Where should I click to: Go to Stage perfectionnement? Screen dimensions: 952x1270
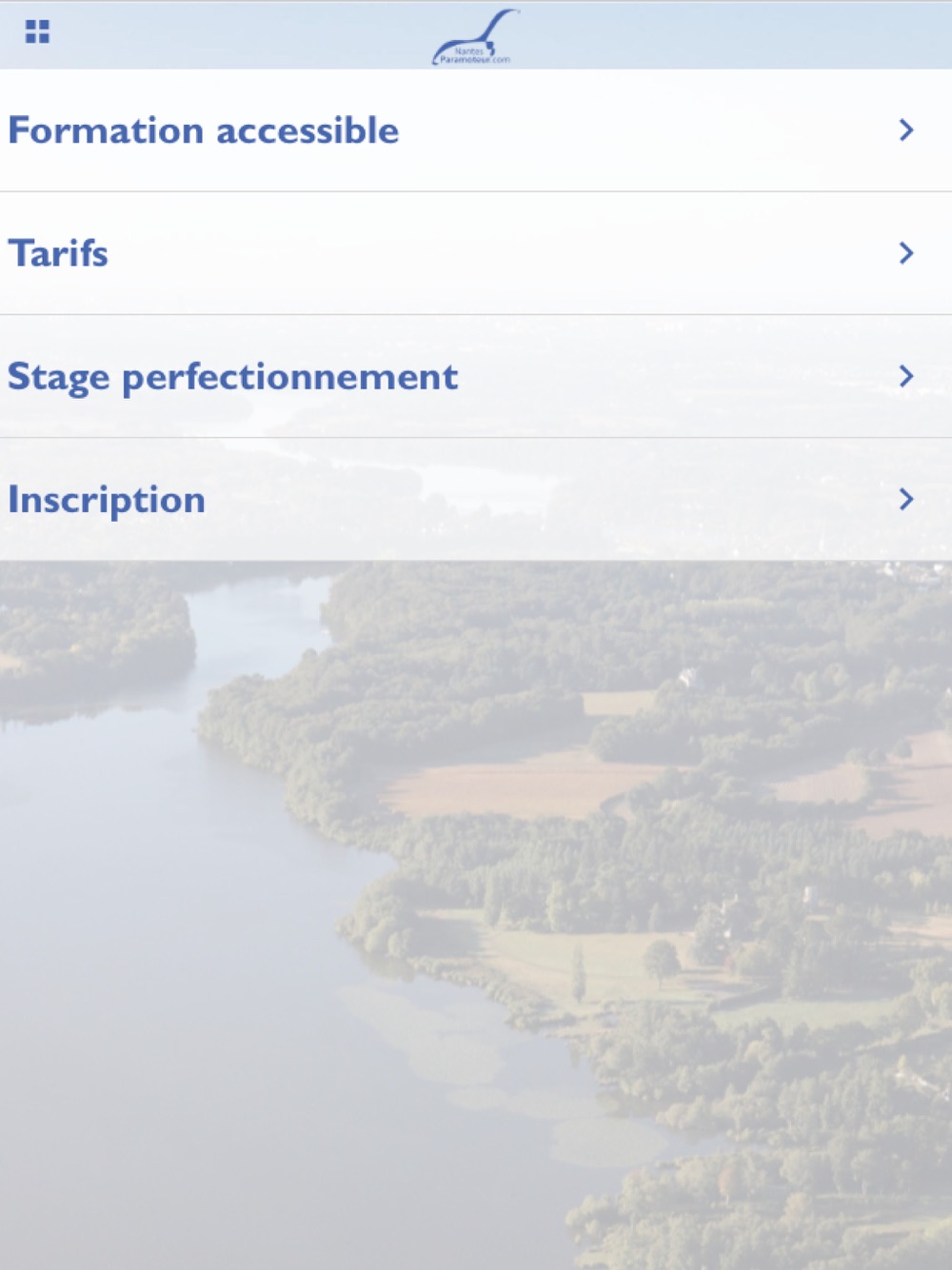tap(233, 377)
